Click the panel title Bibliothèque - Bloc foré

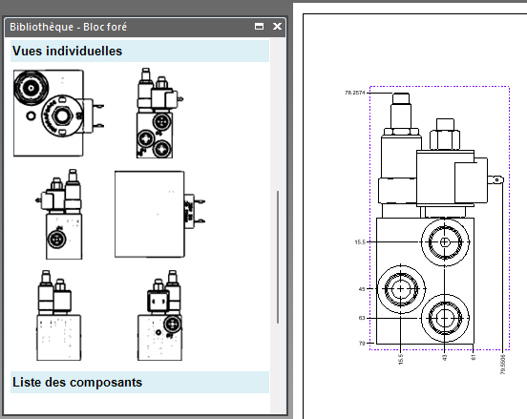68,27
